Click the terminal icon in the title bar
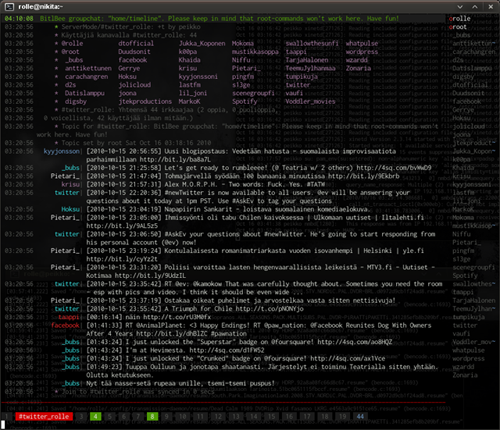Viewport: 500px width, 430px height. coord(9,6)
